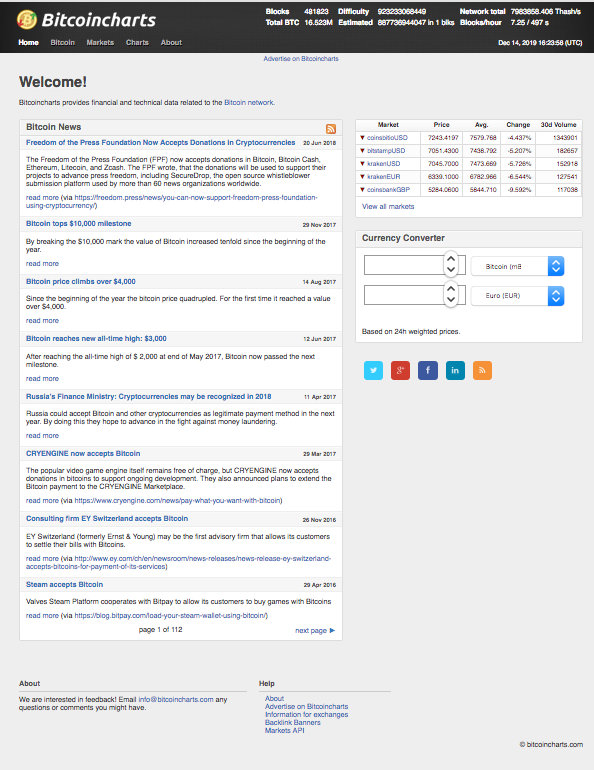The width and height of the screenshot is (594, 770).
Task: Go to the Home nav tab
Action: coord(28,43)
